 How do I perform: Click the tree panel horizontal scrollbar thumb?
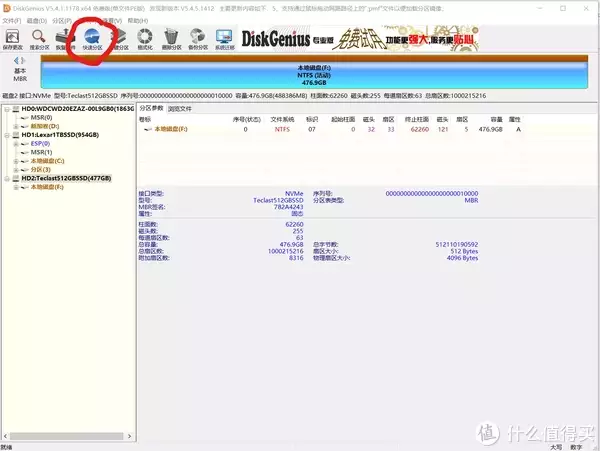[67, 436]
